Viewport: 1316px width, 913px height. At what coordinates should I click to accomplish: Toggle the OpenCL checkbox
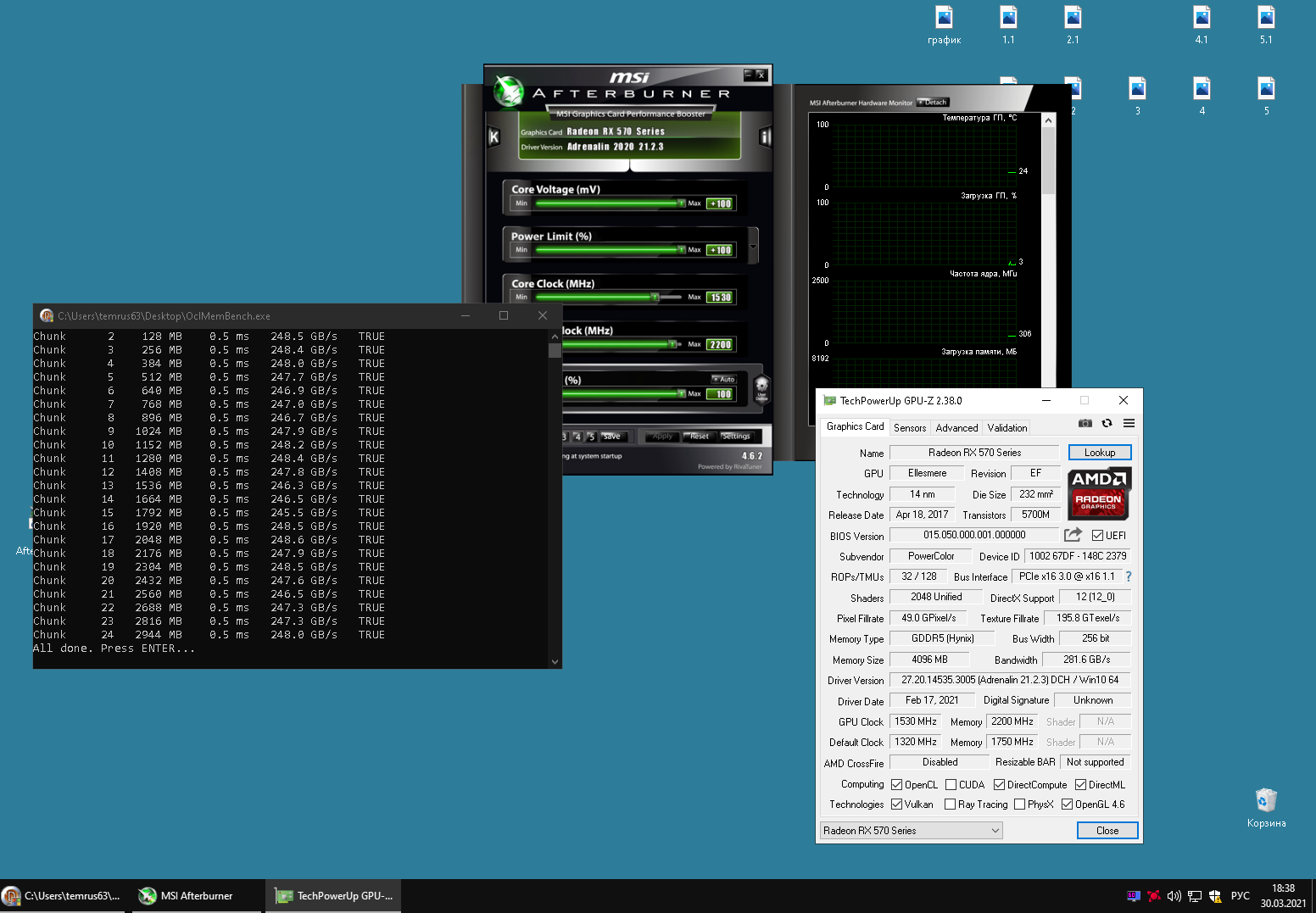click(x=896, y=785)
